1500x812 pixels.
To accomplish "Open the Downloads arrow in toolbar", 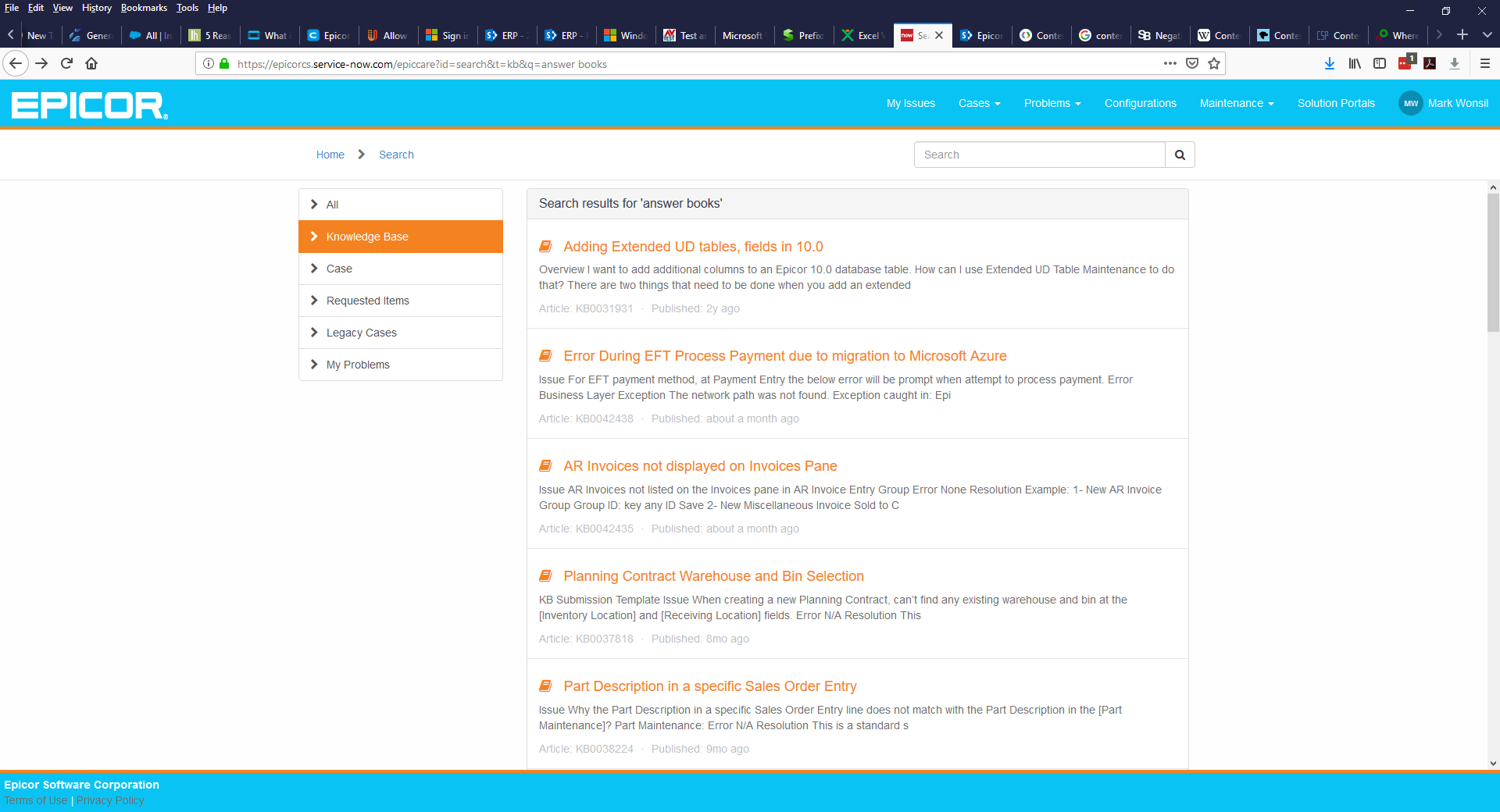I will pyautogui.click(x=1330, y=63).
